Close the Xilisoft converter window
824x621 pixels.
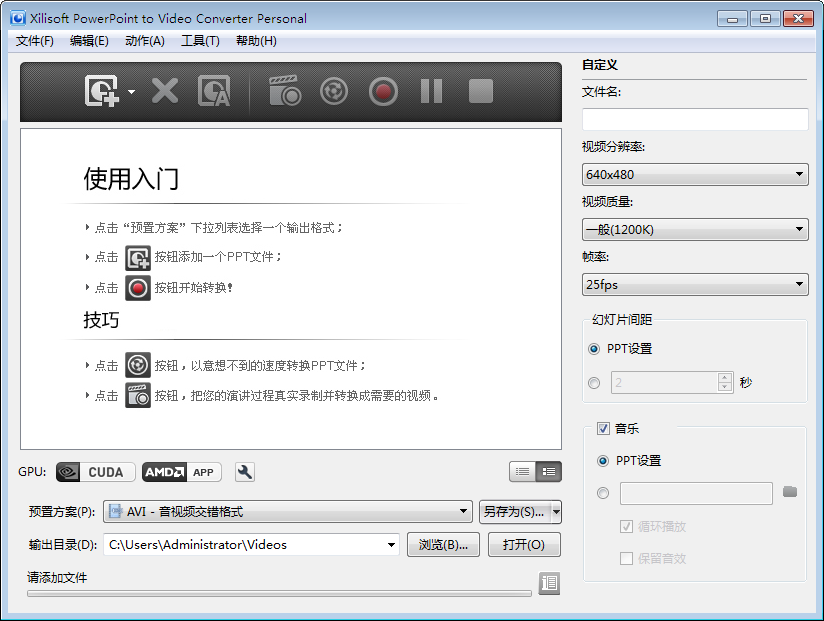pyautogui.click(x=798, y=19)
